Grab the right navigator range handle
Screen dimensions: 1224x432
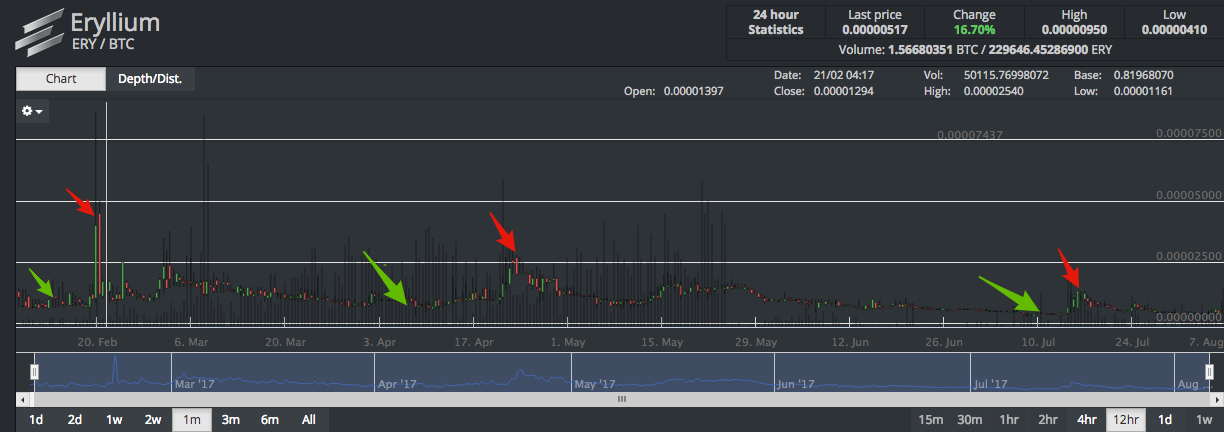pos(1209,372)
